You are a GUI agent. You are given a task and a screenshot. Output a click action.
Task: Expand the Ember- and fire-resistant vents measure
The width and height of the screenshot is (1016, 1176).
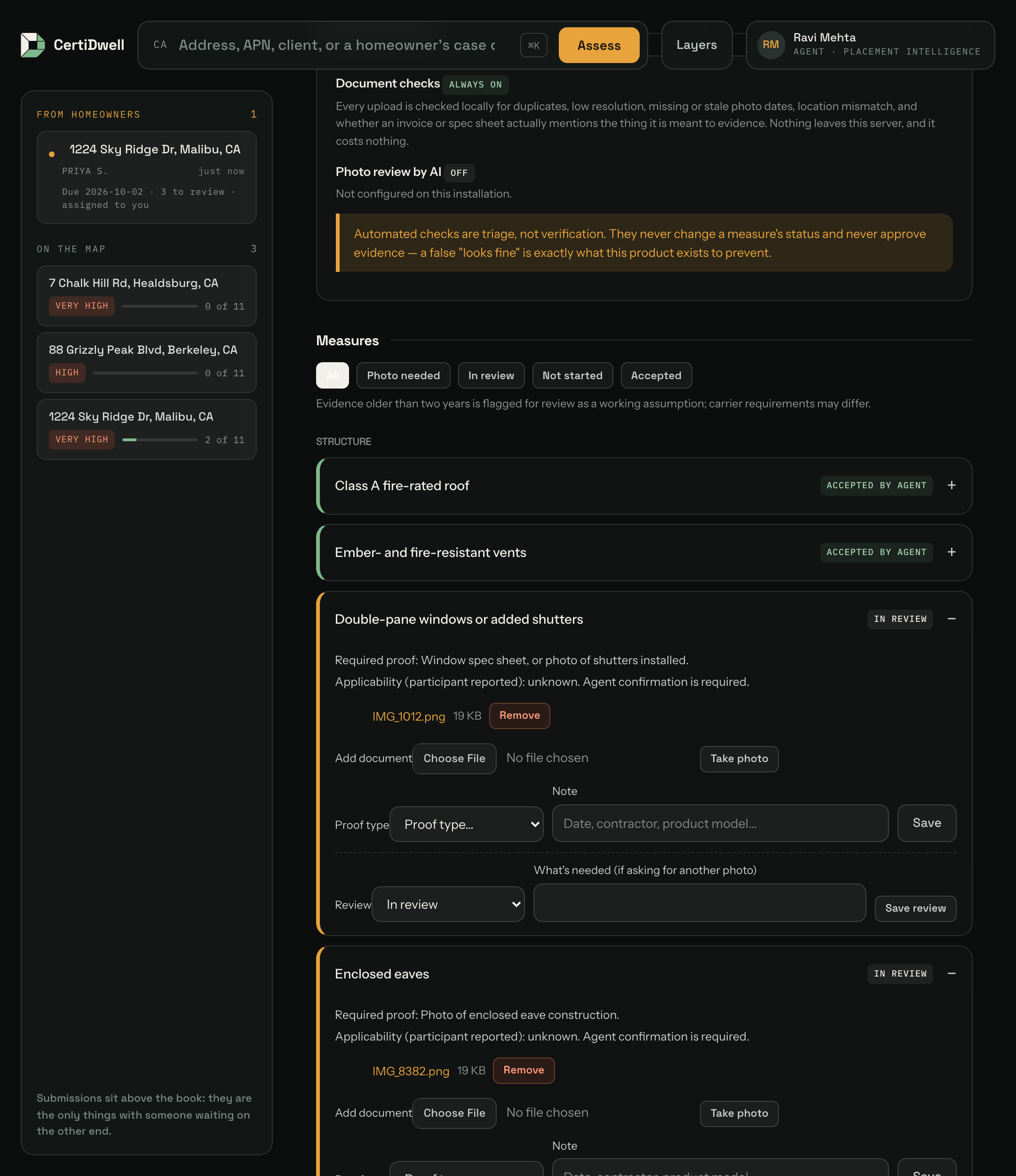coord(951,552)
